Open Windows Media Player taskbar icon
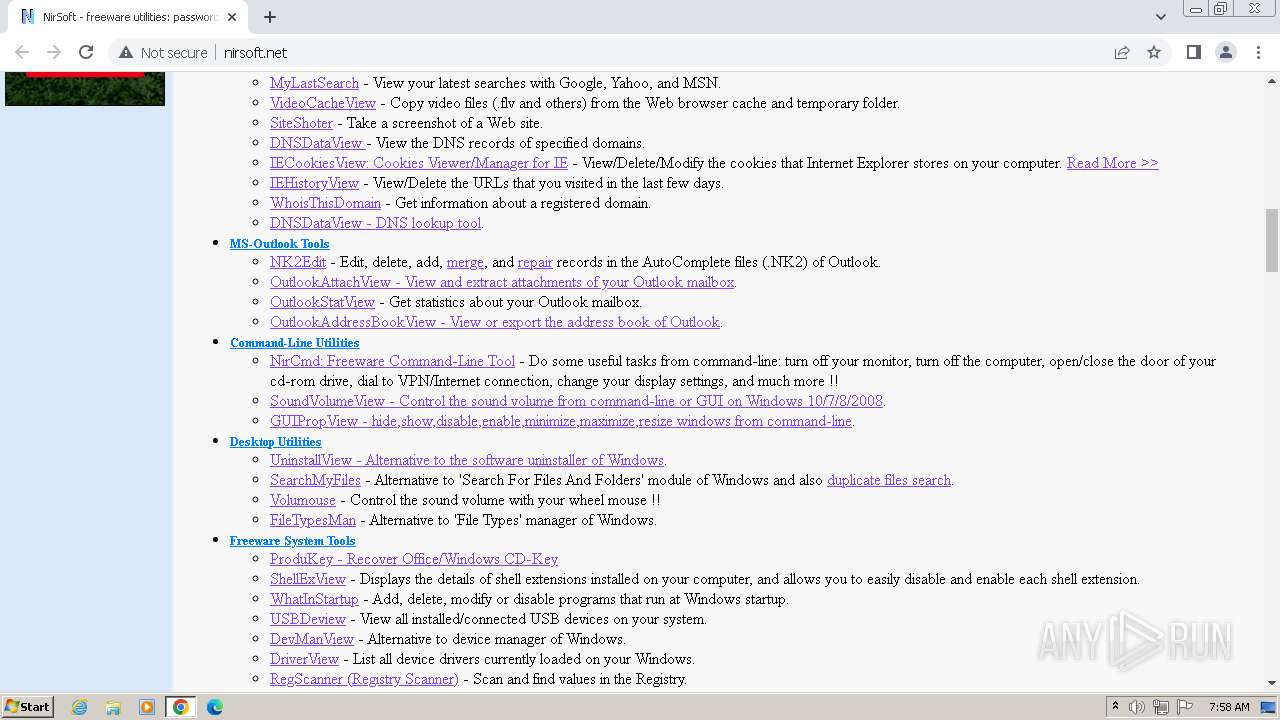The image size is (1280, 720). pos(147,707)
